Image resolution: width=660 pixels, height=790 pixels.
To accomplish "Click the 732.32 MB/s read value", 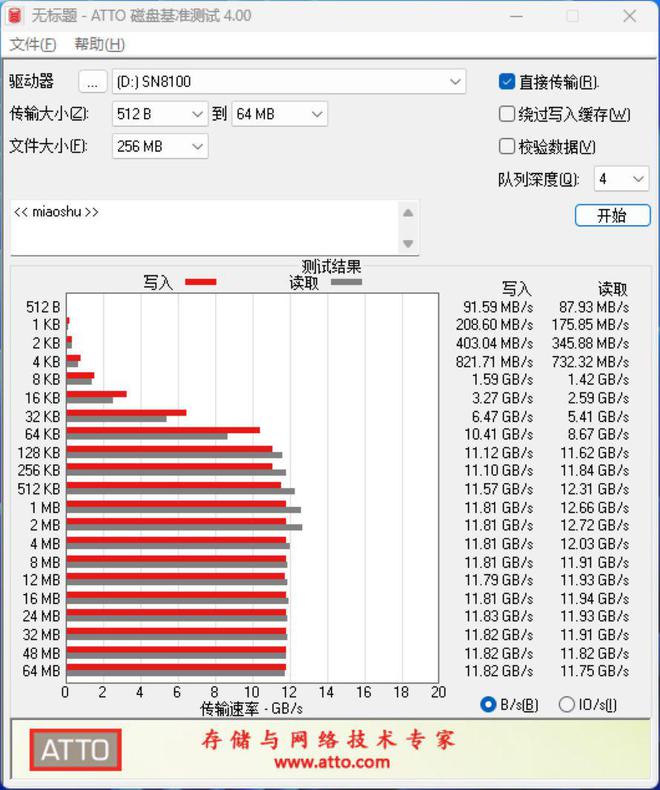I will pyautogui.click(x=590, y=362).
